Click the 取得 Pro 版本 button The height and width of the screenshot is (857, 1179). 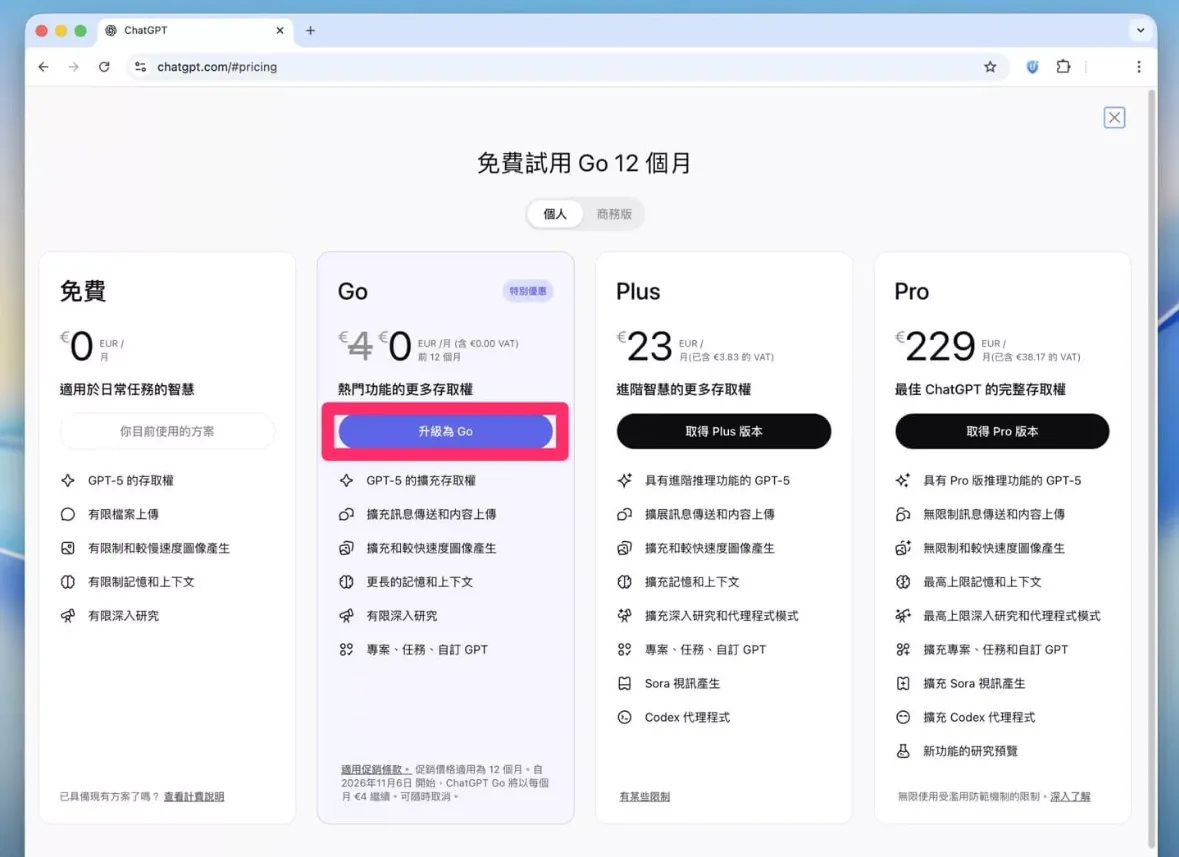coord(1002,431)
